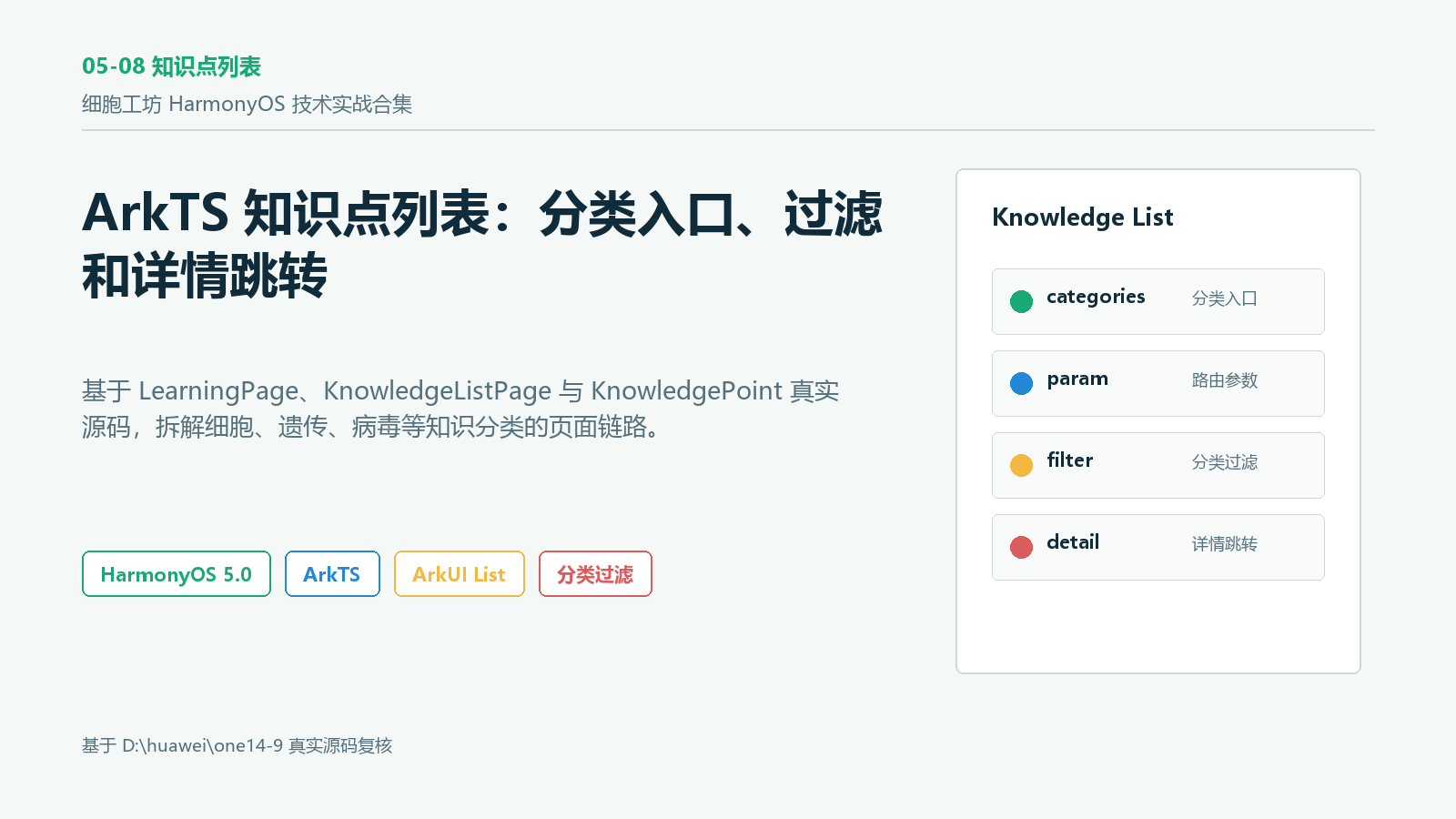Screen dimensions: 1456x819
Task: Click the green dot beside categories
Action: click(x=1021, y=301)
